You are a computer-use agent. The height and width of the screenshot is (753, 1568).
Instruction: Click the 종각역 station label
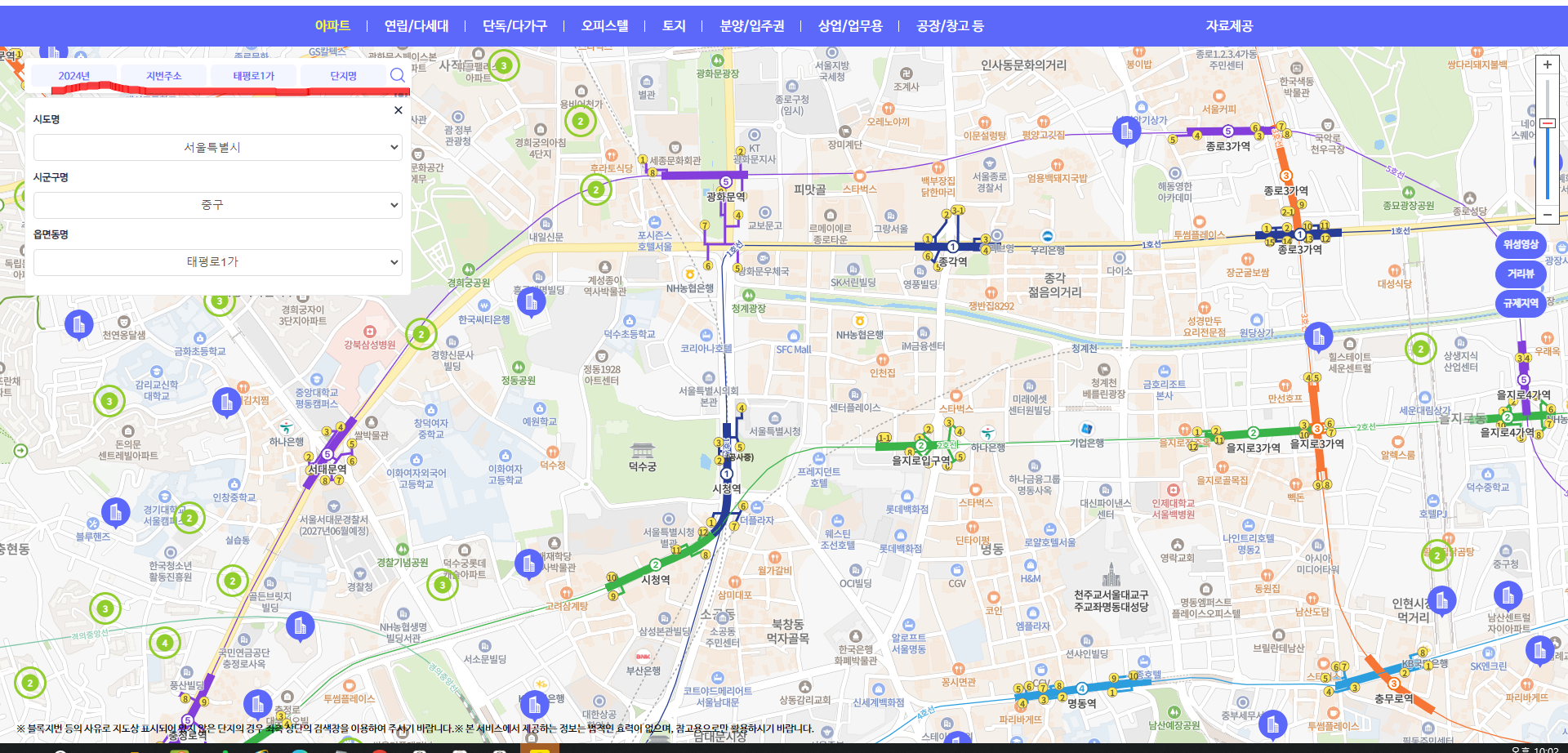(952, 262)
